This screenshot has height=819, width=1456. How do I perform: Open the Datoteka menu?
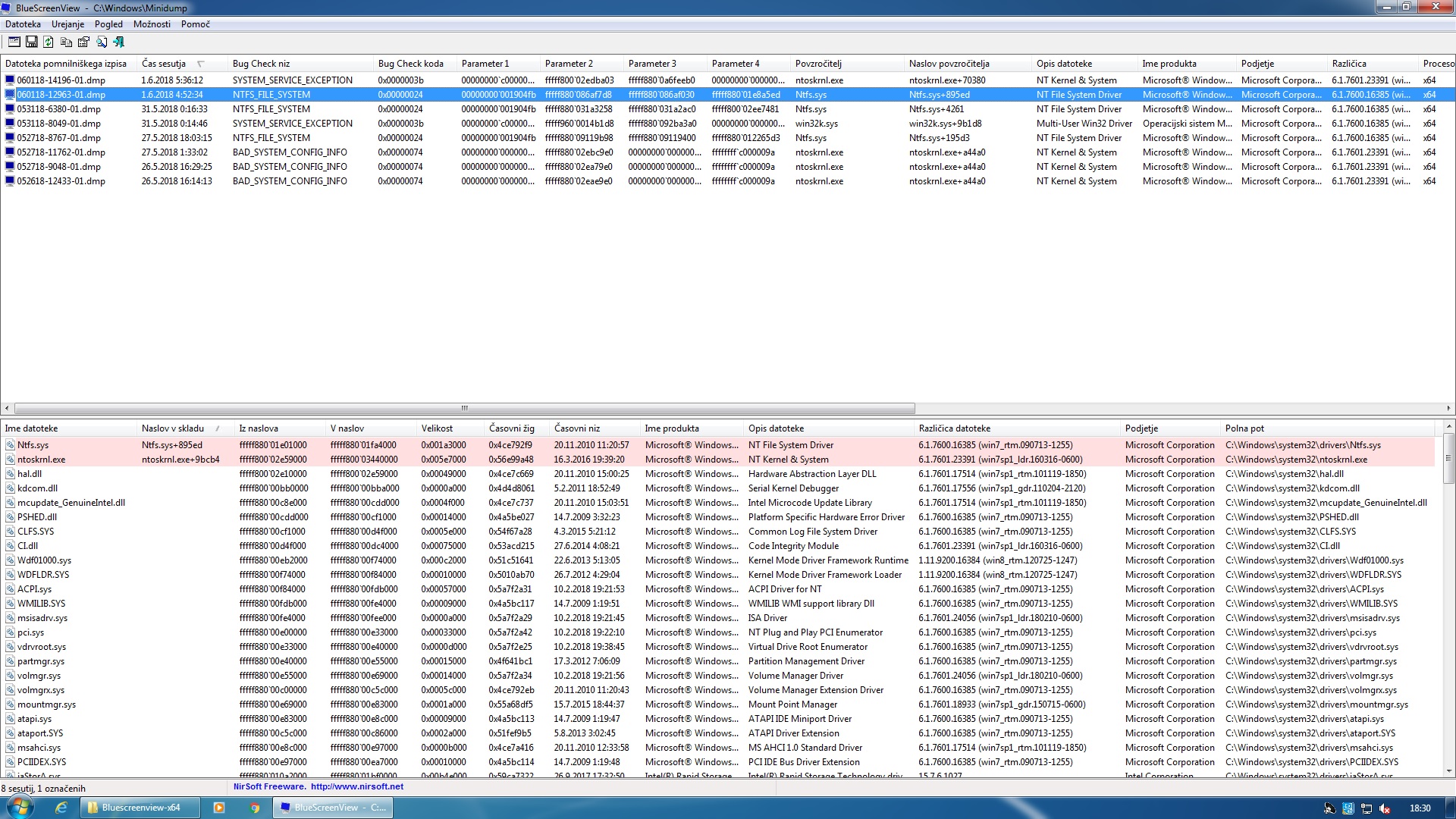pos(23,24)
